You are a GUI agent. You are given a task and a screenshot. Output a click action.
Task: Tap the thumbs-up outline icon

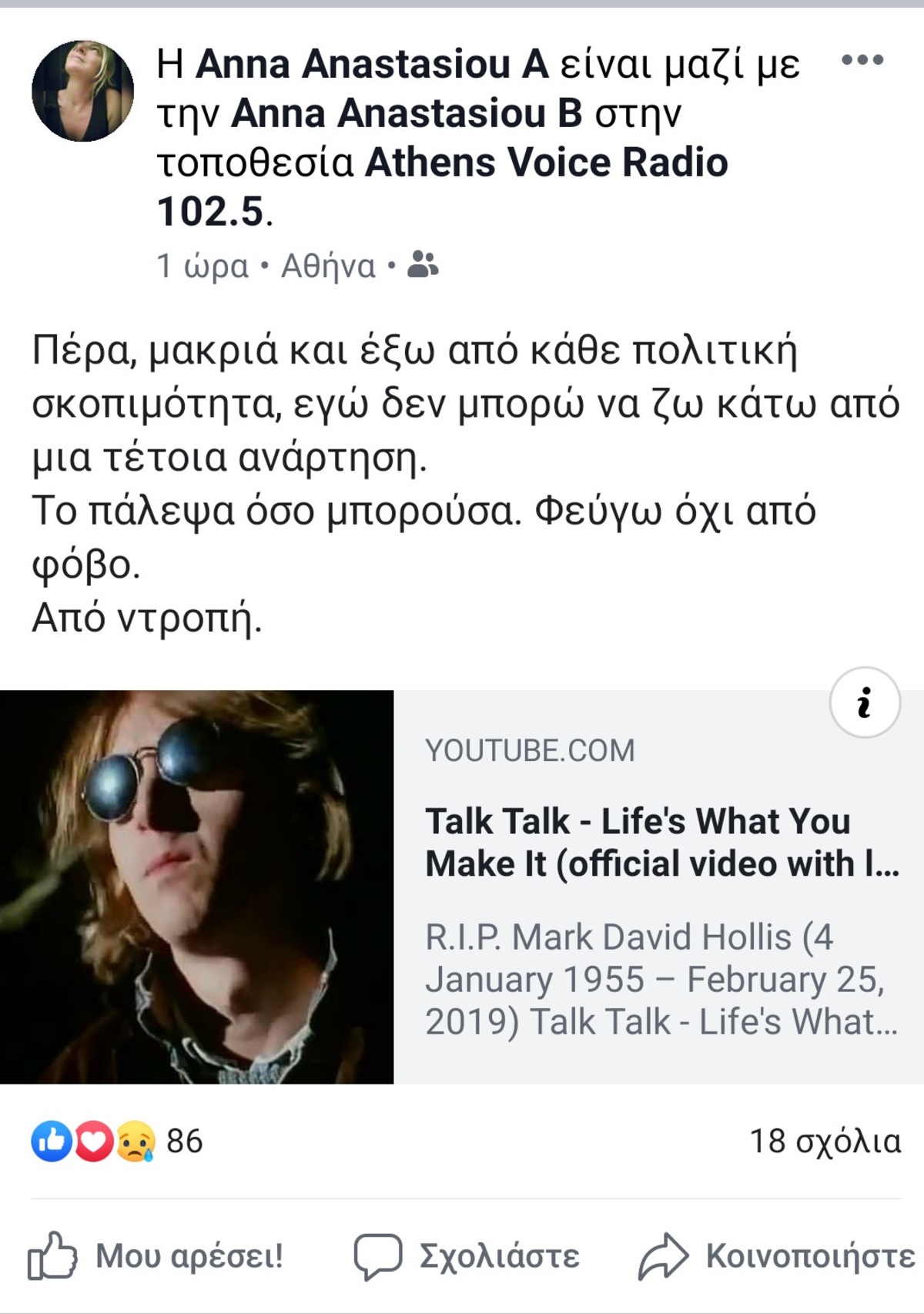point(52,1256)
